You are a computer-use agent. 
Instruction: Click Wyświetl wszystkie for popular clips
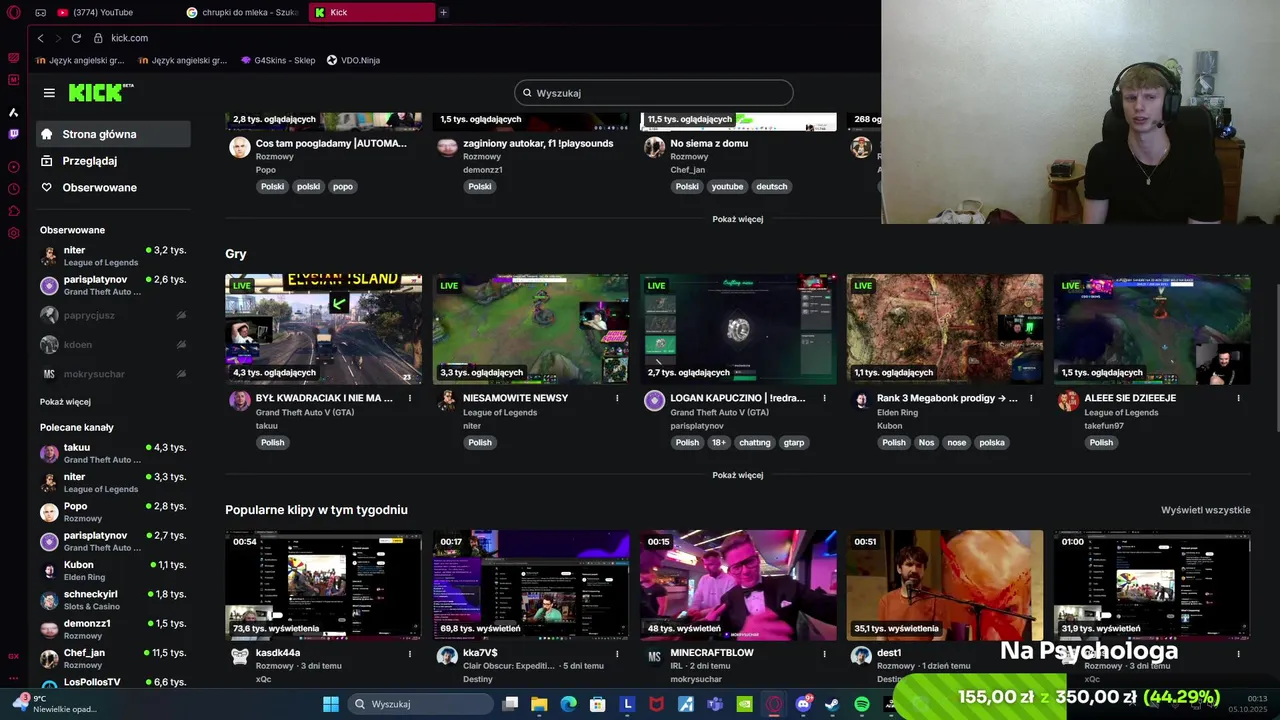coord(1205,510)
